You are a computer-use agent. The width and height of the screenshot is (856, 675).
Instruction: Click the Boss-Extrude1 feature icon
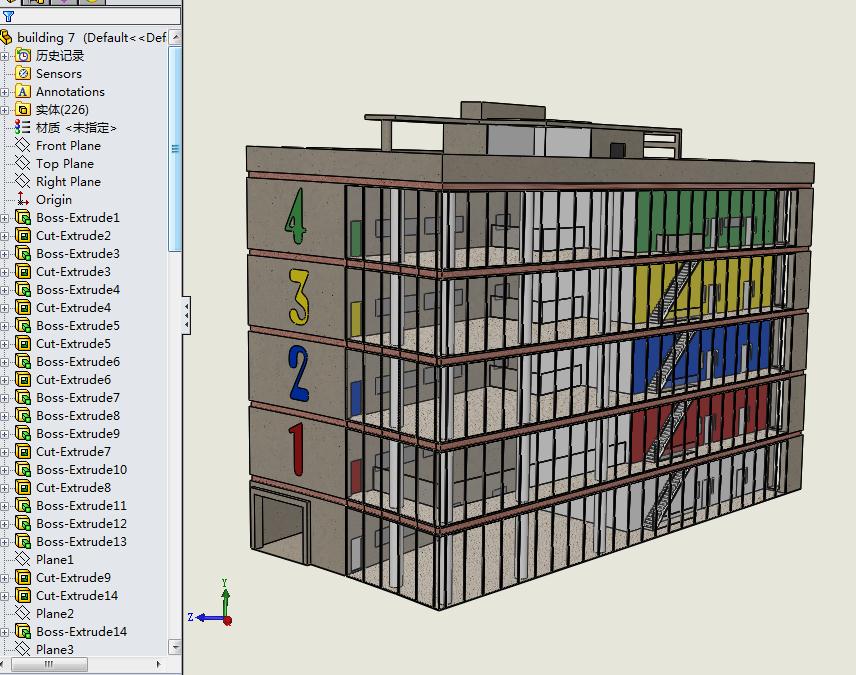point(23,218)
